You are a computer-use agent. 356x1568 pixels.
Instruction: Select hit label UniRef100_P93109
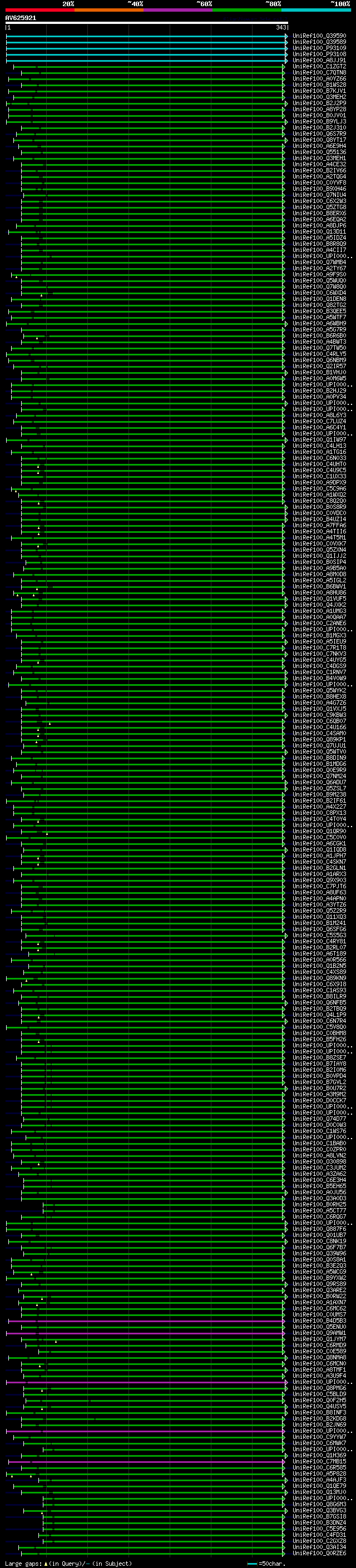(x=319, y=48)
